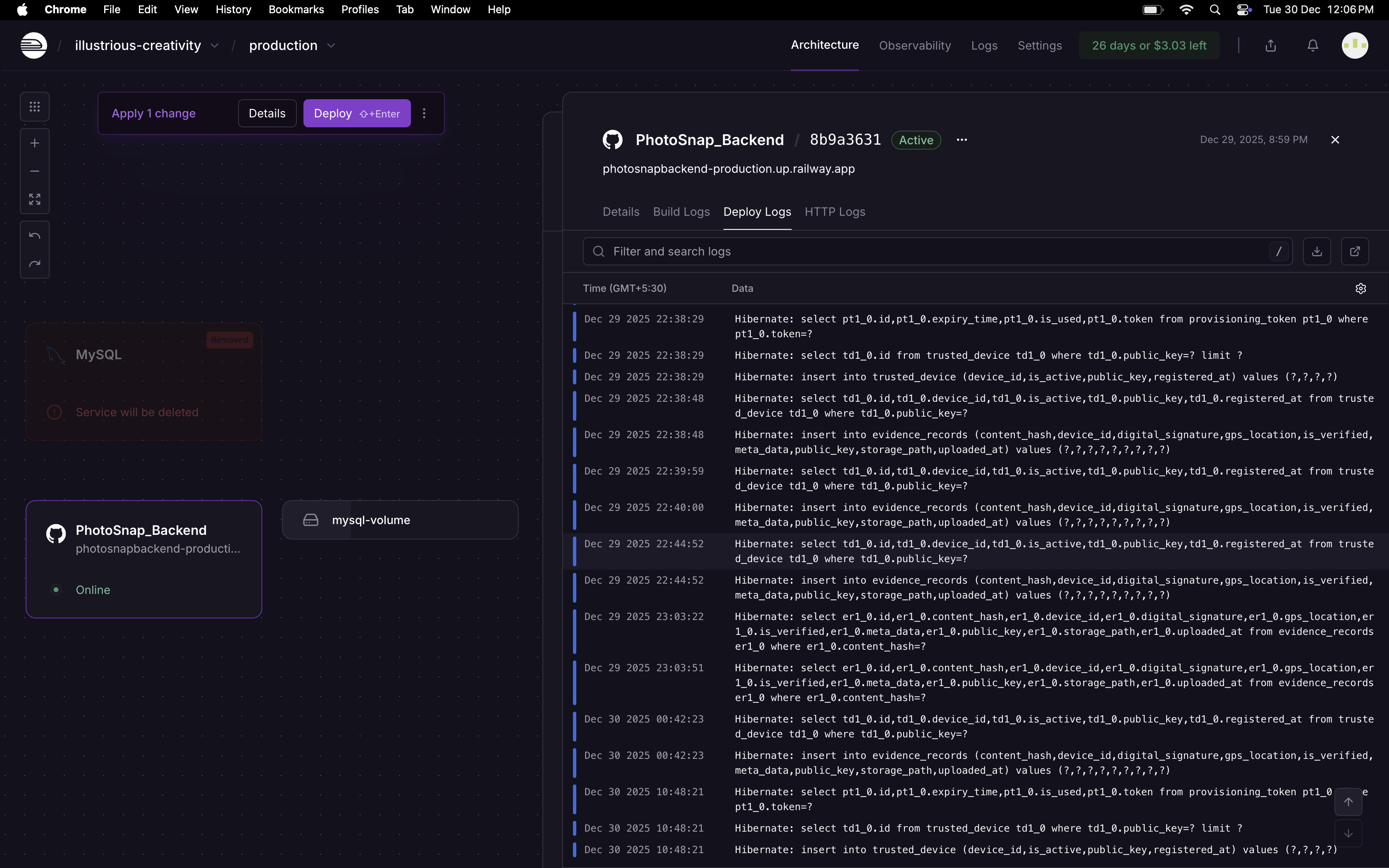Open deployment three-dot options menu
The width and height of the screenshot is (1389, 868).
click(962, 140)
